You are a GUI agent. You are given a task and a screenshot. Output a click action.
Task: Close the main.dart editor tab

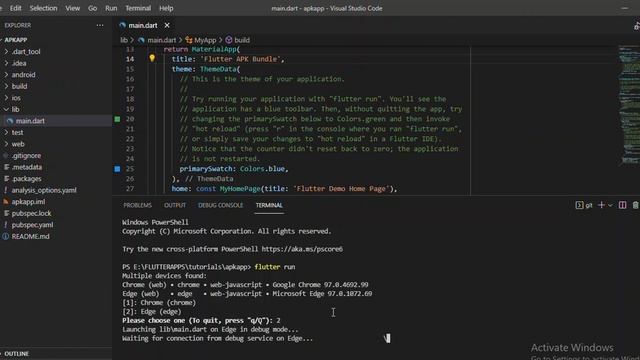[x=167, y=25]
